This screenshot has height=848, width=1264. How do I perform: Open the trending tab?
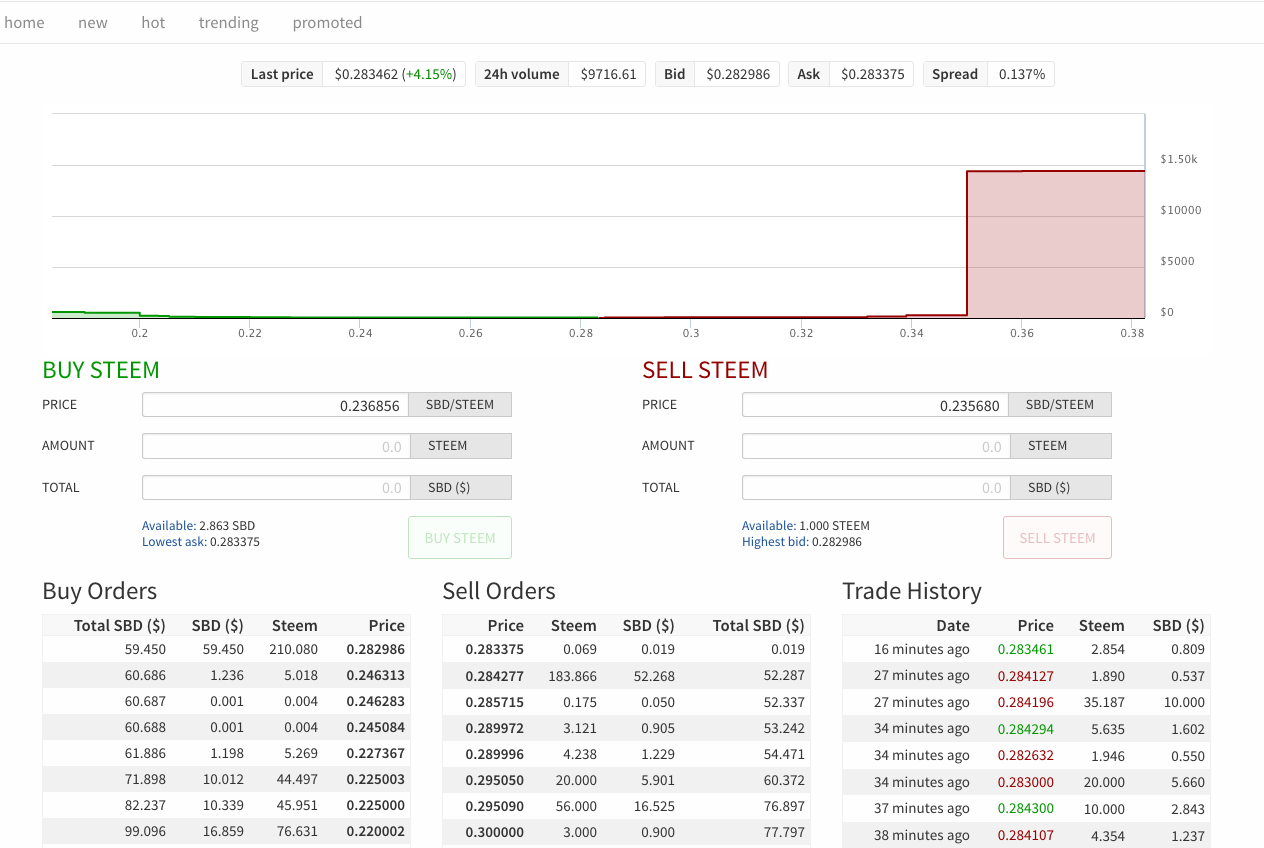pos(228,22)
